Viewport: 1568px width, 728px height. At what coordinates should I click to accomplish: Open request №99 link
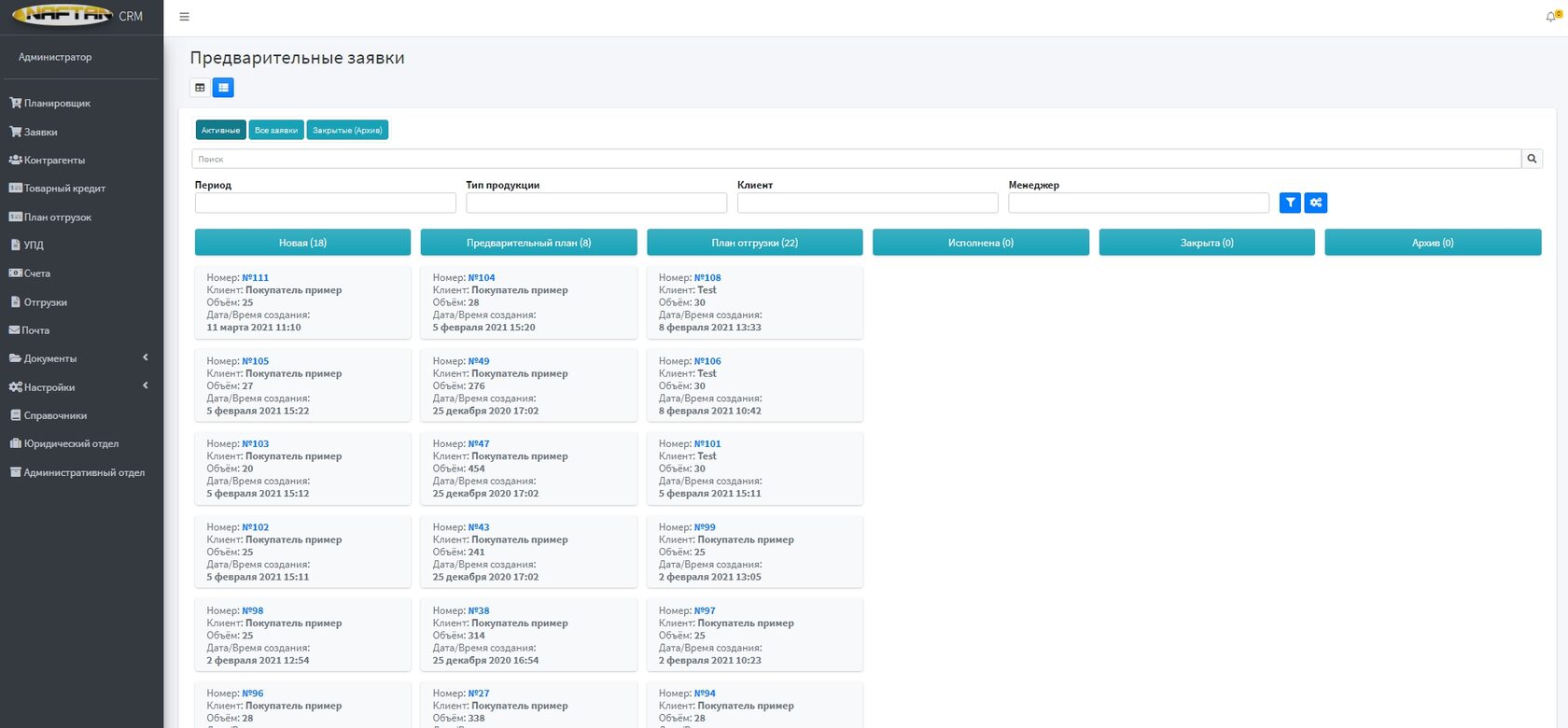coord(705,527)
